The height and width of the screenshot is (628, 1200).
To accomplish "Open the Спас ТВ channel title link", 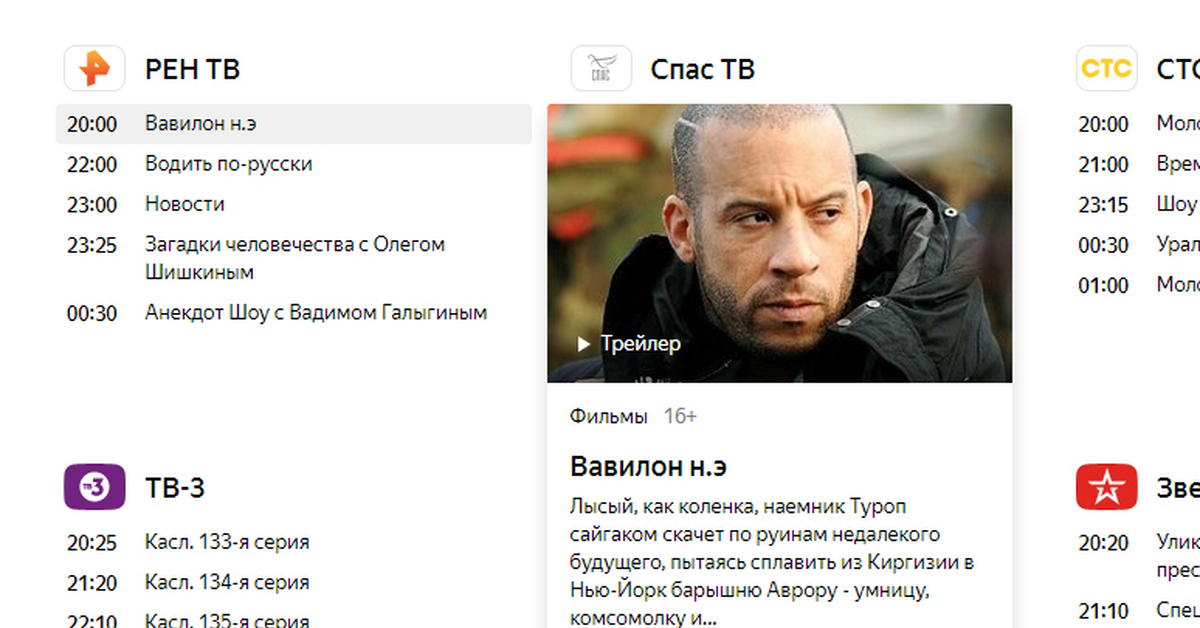I will (702, 69).
